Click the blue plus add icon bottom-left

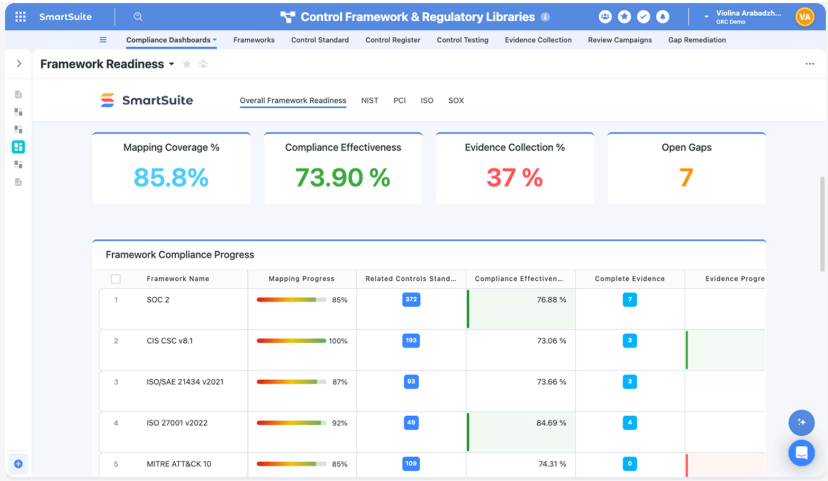(18, 464)
